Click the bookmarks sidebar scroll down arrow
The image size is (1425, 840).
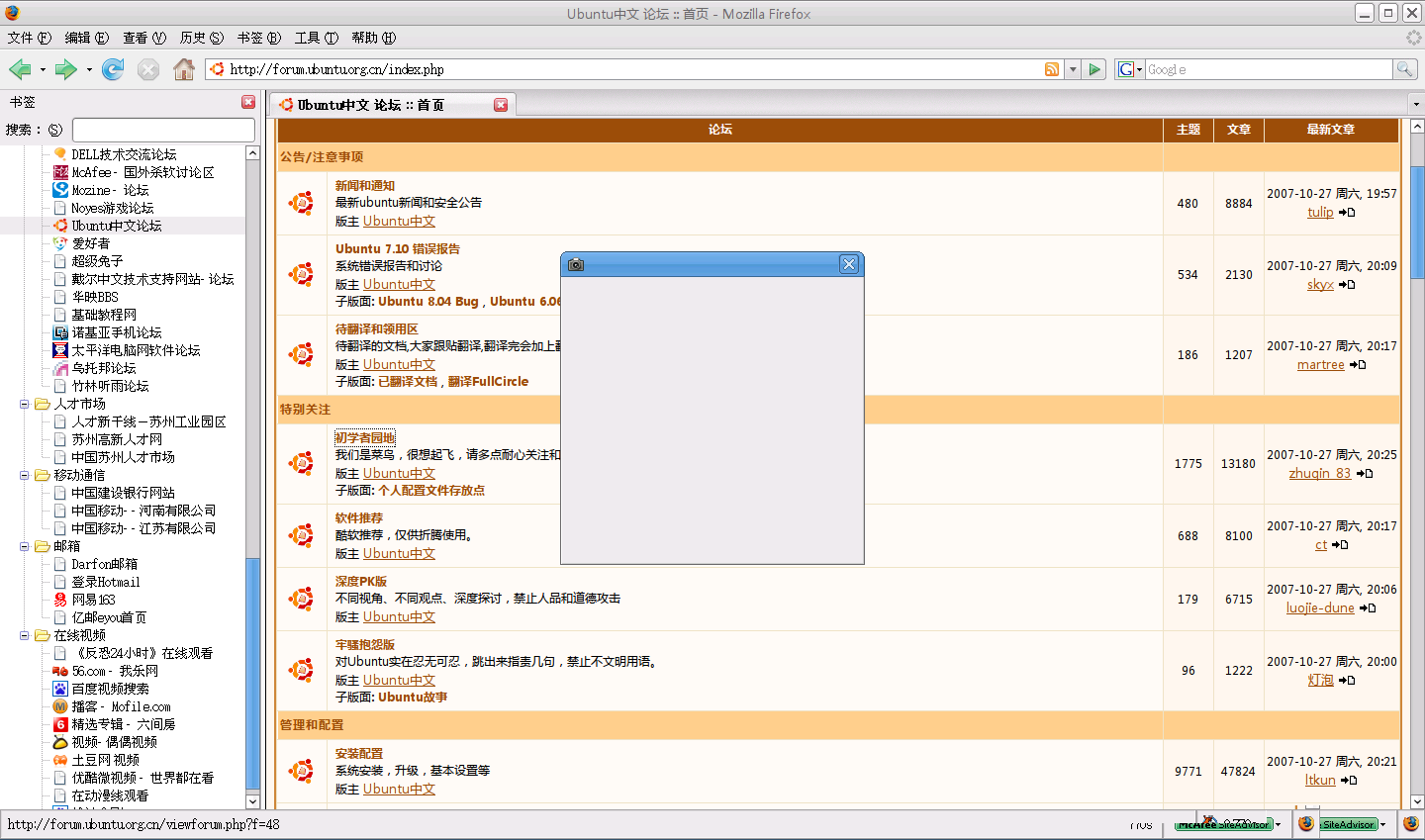(252, 801)
